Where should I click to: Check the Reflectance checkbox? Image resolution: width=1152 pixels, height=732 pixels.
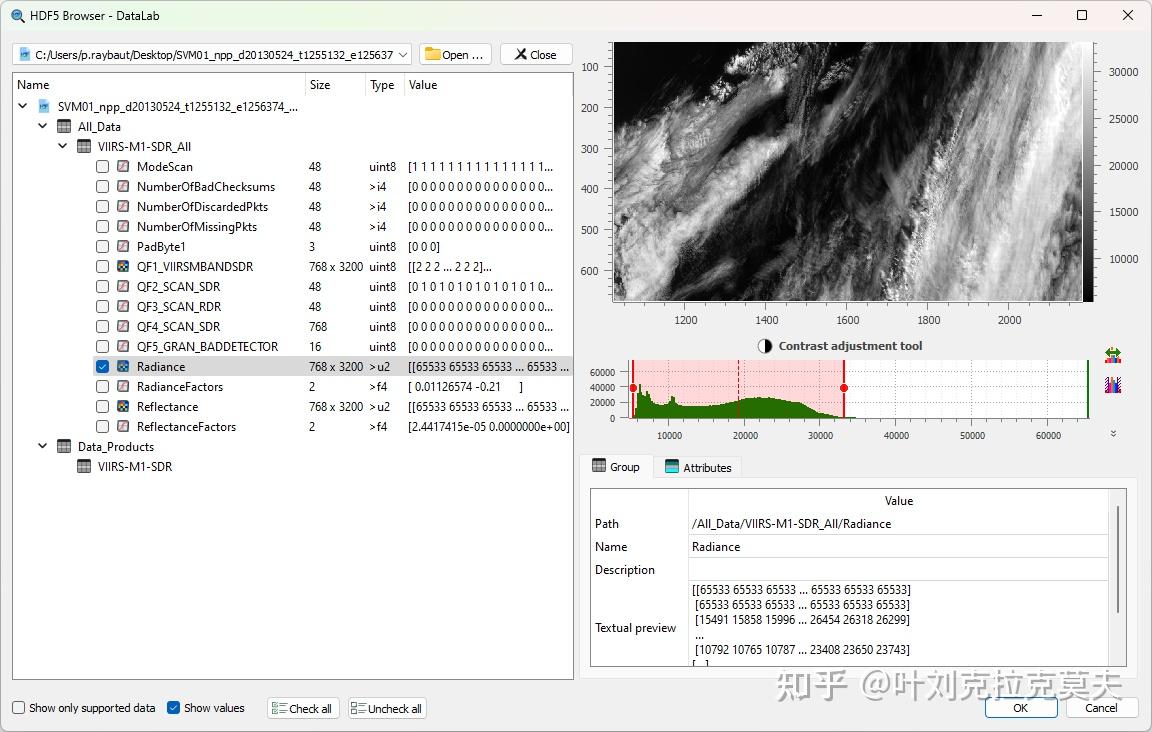(x=102, y=406)
